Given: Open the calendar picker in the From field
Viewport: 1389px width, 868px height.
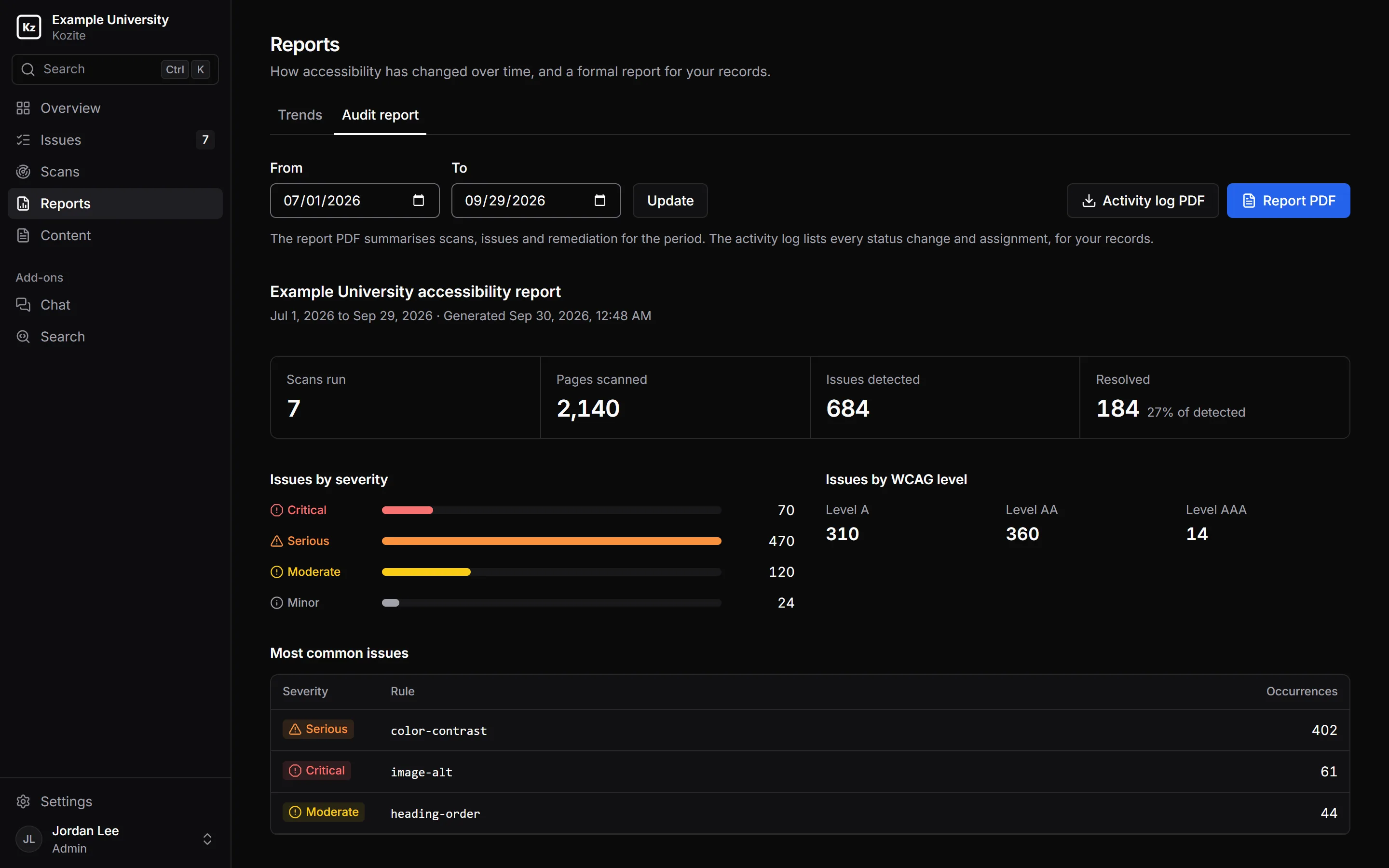Looking at the screenshot, I should tap(419, 200).
